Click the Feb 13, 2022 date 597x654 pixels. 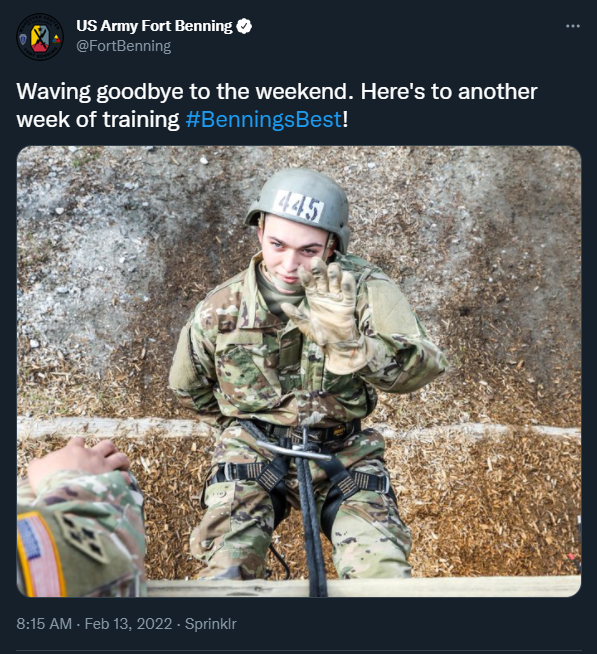pos(128,624)
